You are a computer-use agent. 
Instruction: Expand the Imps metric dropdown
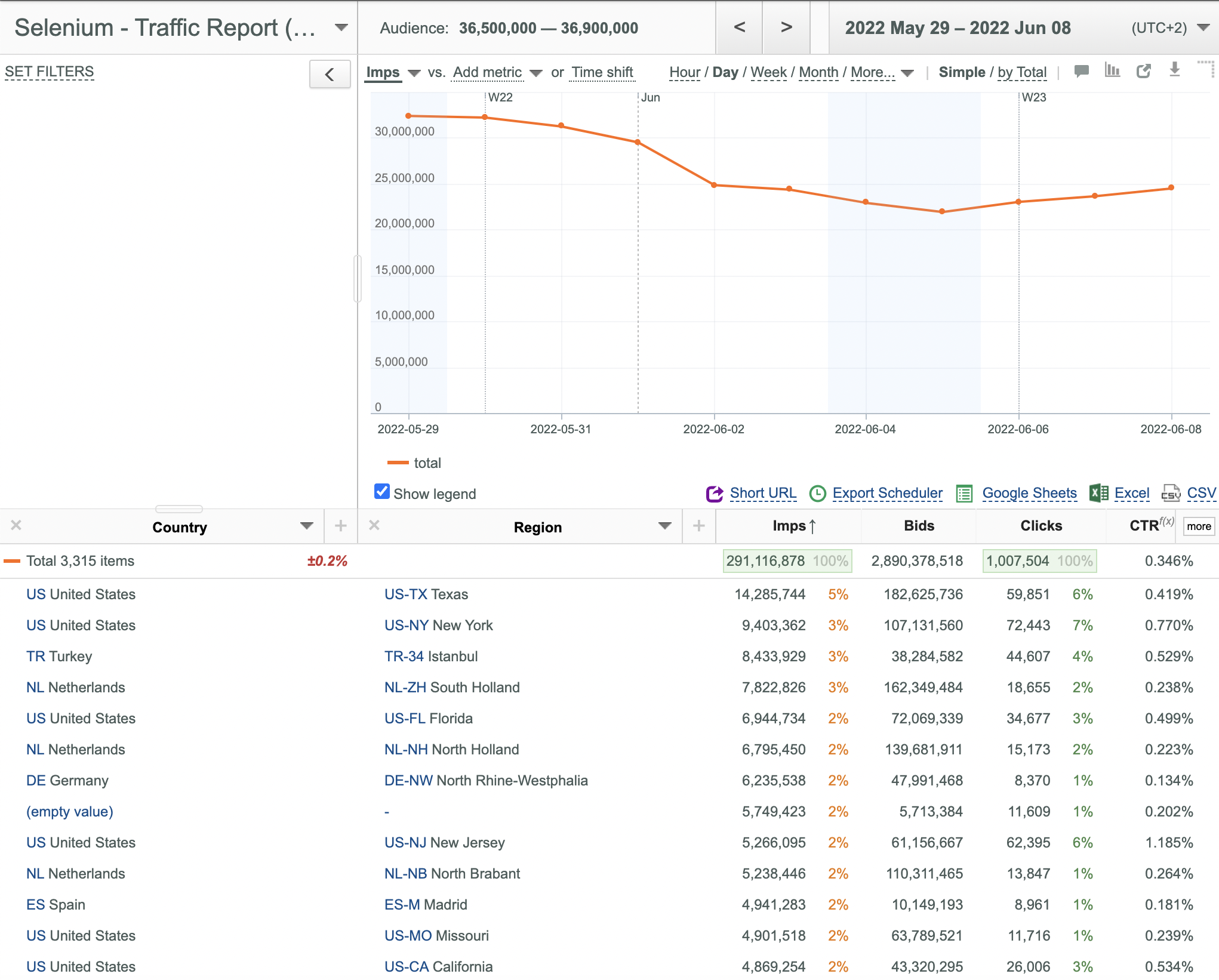point(414,73)
